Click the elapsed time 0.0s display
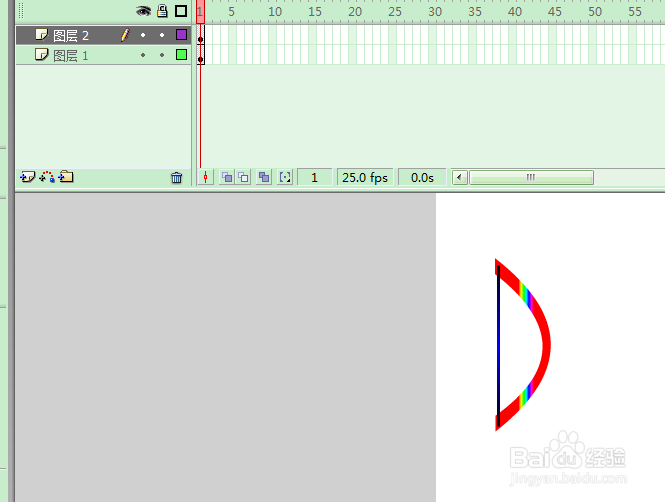 click(422, 177)
